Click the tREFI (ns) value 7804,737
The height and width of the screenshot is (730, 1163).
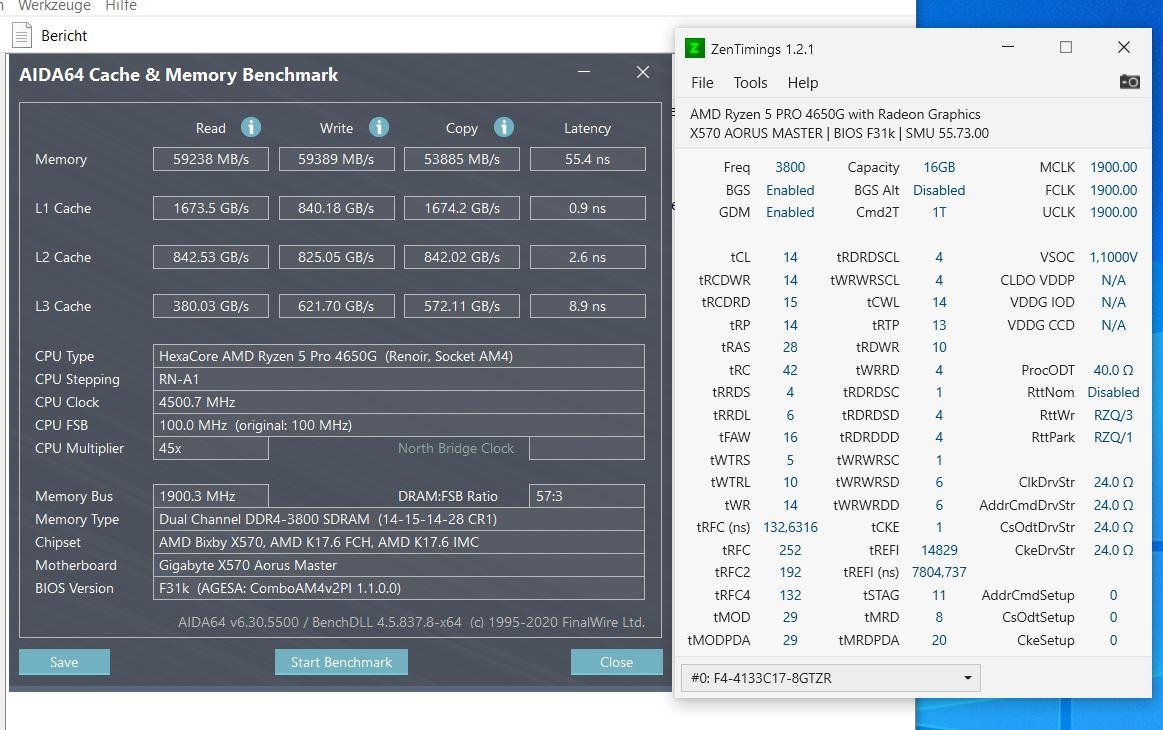[939, 573]
